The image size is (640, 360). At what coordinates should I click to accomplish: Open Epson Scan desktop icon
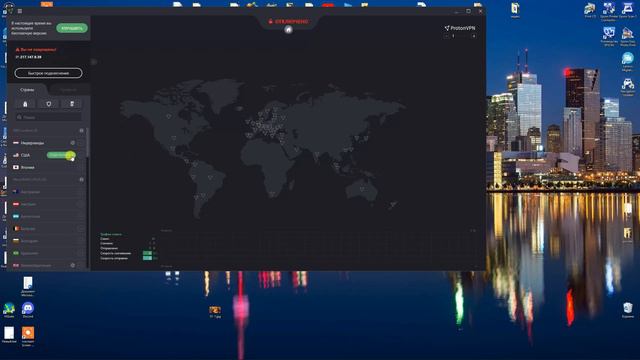pyautogui.click(x=627, y=10)
